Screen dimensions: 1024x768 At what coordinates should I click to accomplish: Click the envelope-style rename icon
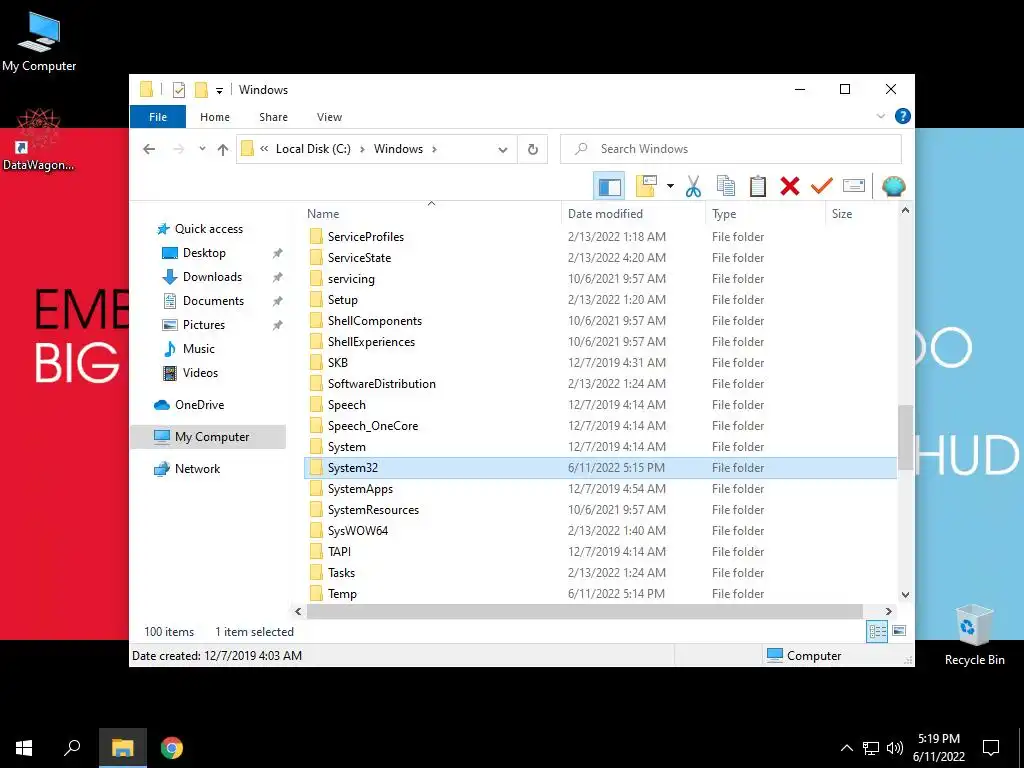pos(854,186)
